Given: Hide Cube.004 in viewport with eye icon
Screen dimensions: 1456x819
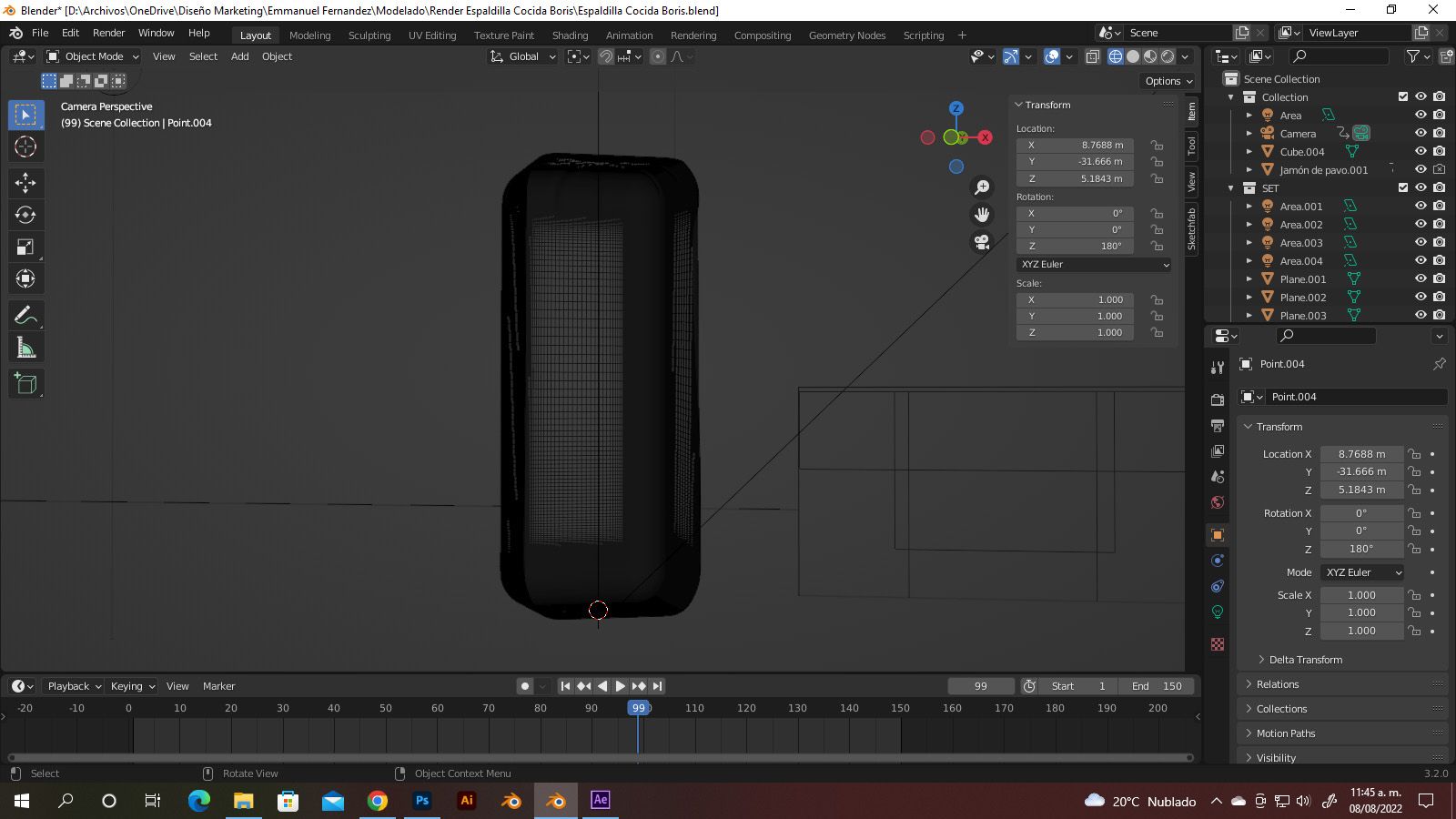Looking at the screenshot, I should [1420, 152].
